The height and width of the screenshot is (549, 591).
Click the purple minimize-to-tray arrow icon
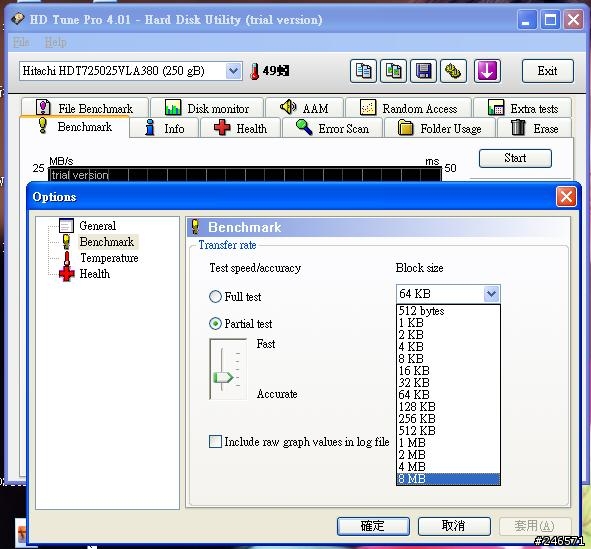click(x=487, y=71)
